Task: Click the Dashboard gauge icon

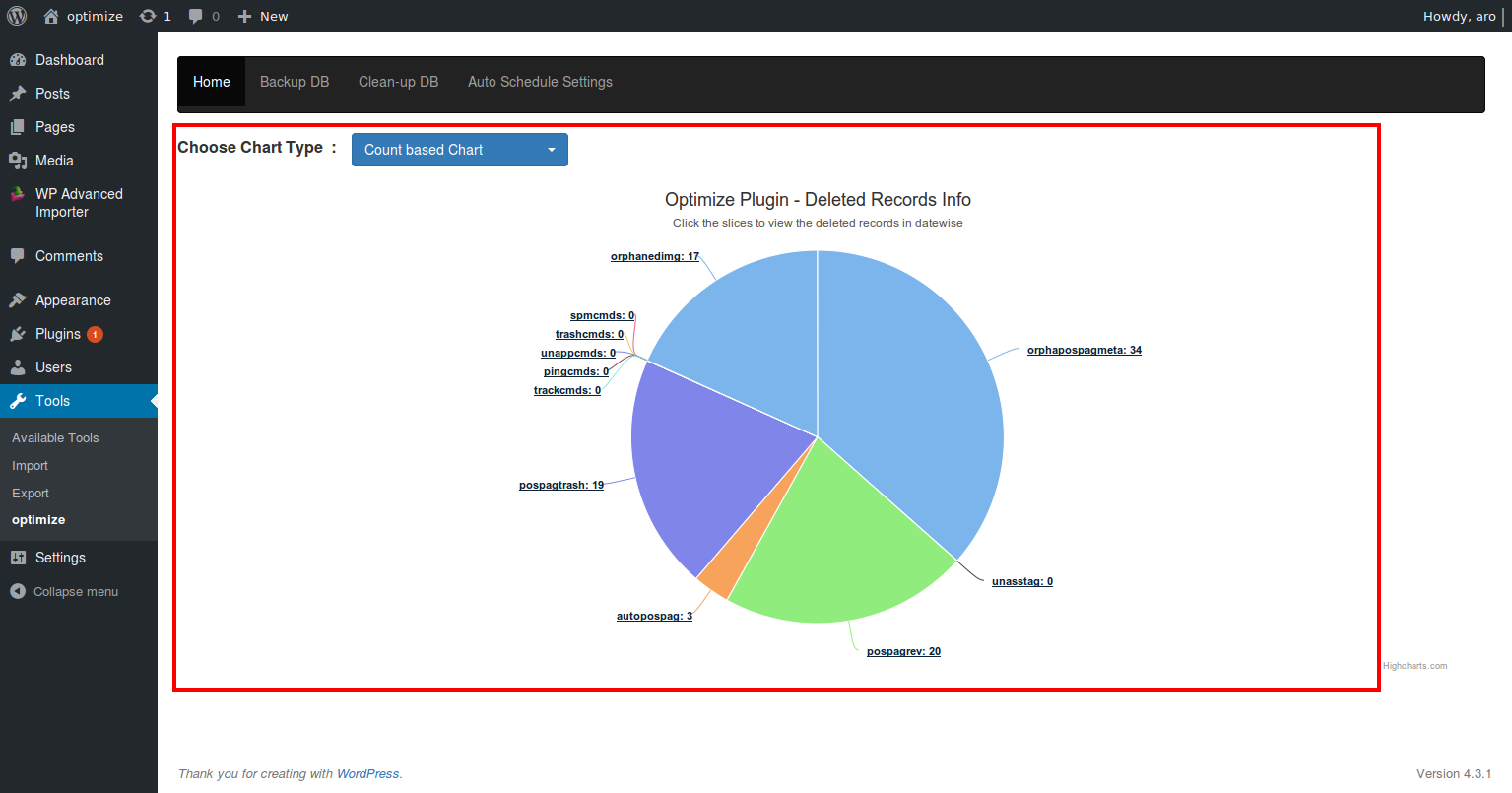Action: [18, 60]
